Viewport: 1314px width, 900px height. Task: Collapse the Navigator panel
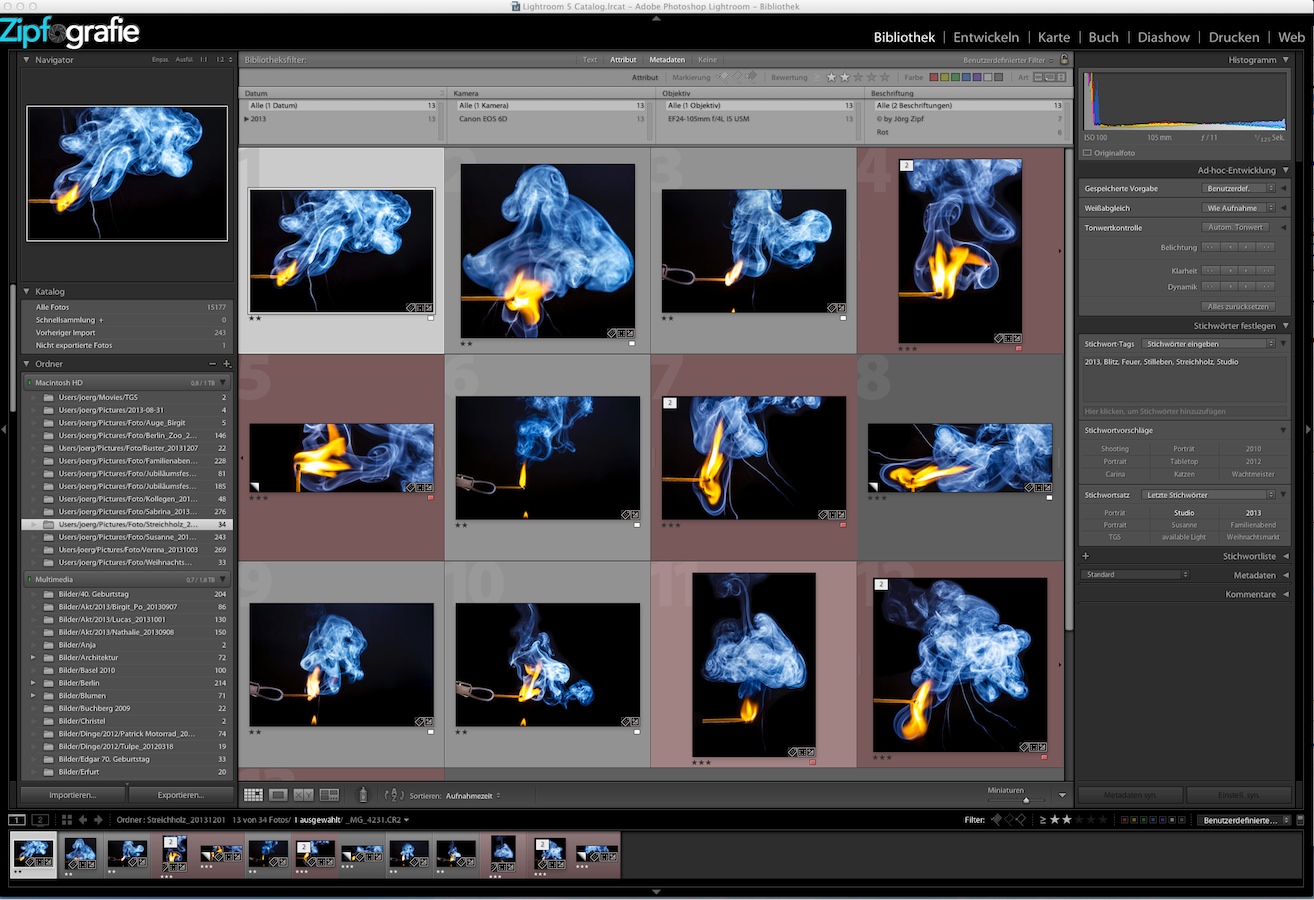[26, 60]
